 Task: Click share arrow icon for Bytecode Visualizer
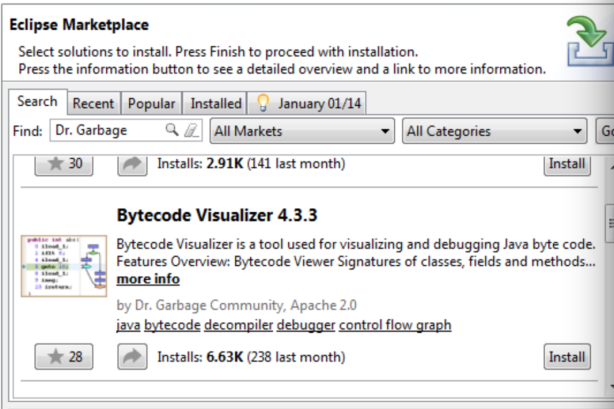click(132, 356)
